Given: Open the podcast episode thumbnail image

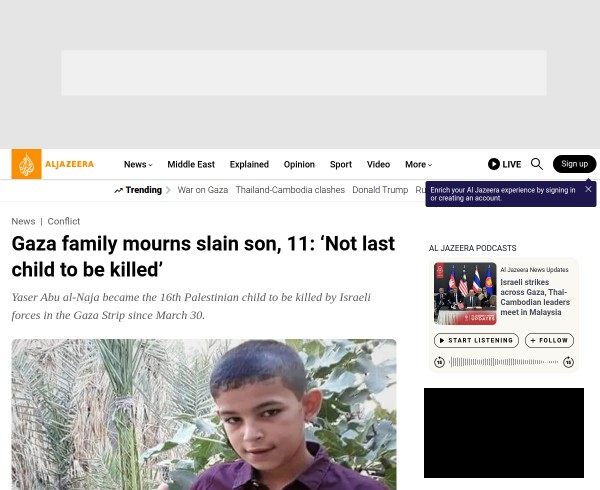Looking at the screenshot, I should coord(465,294).
